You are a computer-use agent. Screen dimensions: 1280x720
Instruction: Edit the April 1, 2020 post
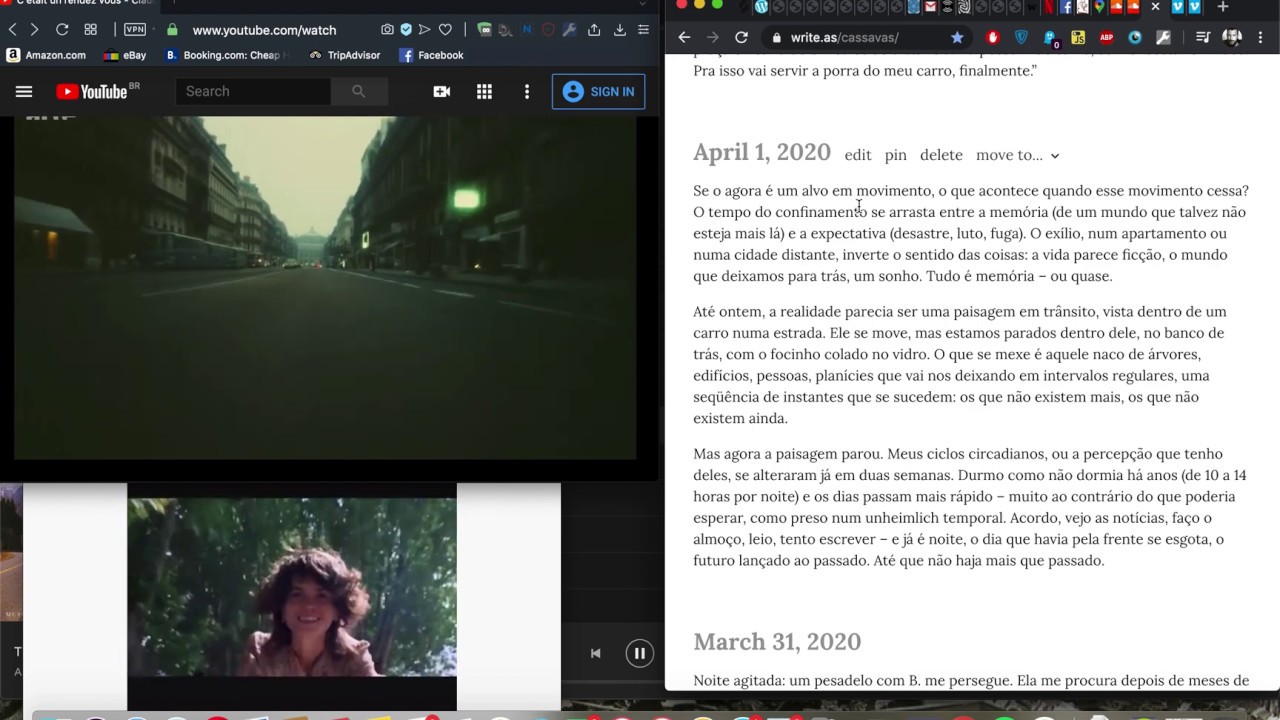click(858, 155)
